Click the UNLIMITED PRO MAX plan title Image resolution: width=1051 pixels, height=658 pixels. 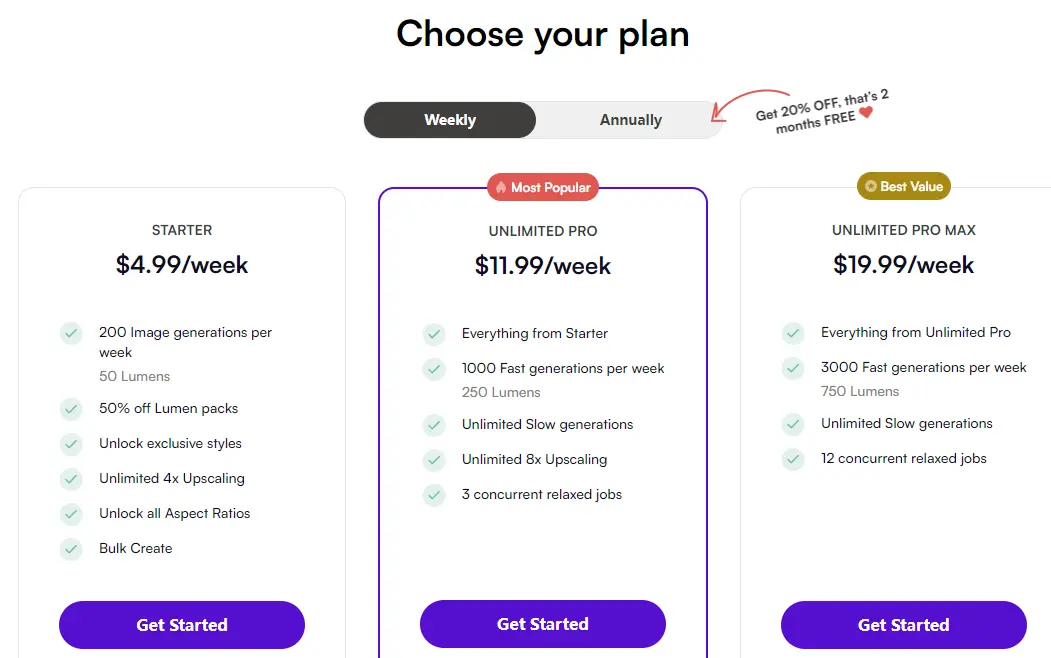coord(903,230)
